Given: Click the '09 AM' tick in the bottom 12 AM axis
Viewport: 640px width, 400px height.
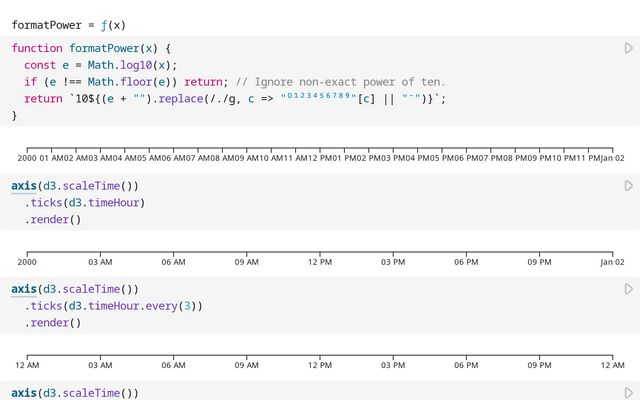Looking at the screenshot, I should click(247, 365).
